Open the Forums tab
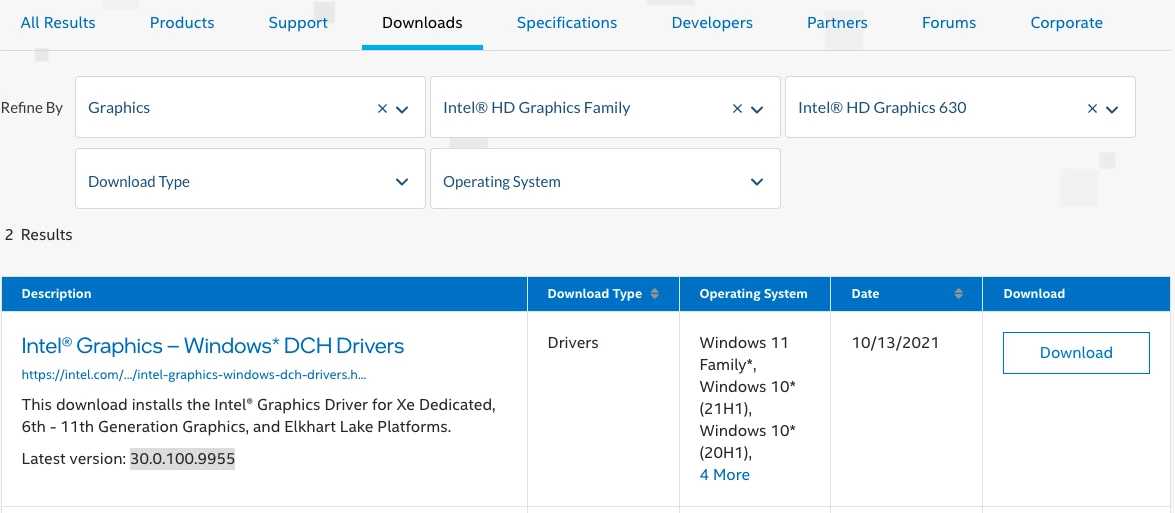Image resolution: width=1175 pixels, height=513 pixels. point(949,22)
